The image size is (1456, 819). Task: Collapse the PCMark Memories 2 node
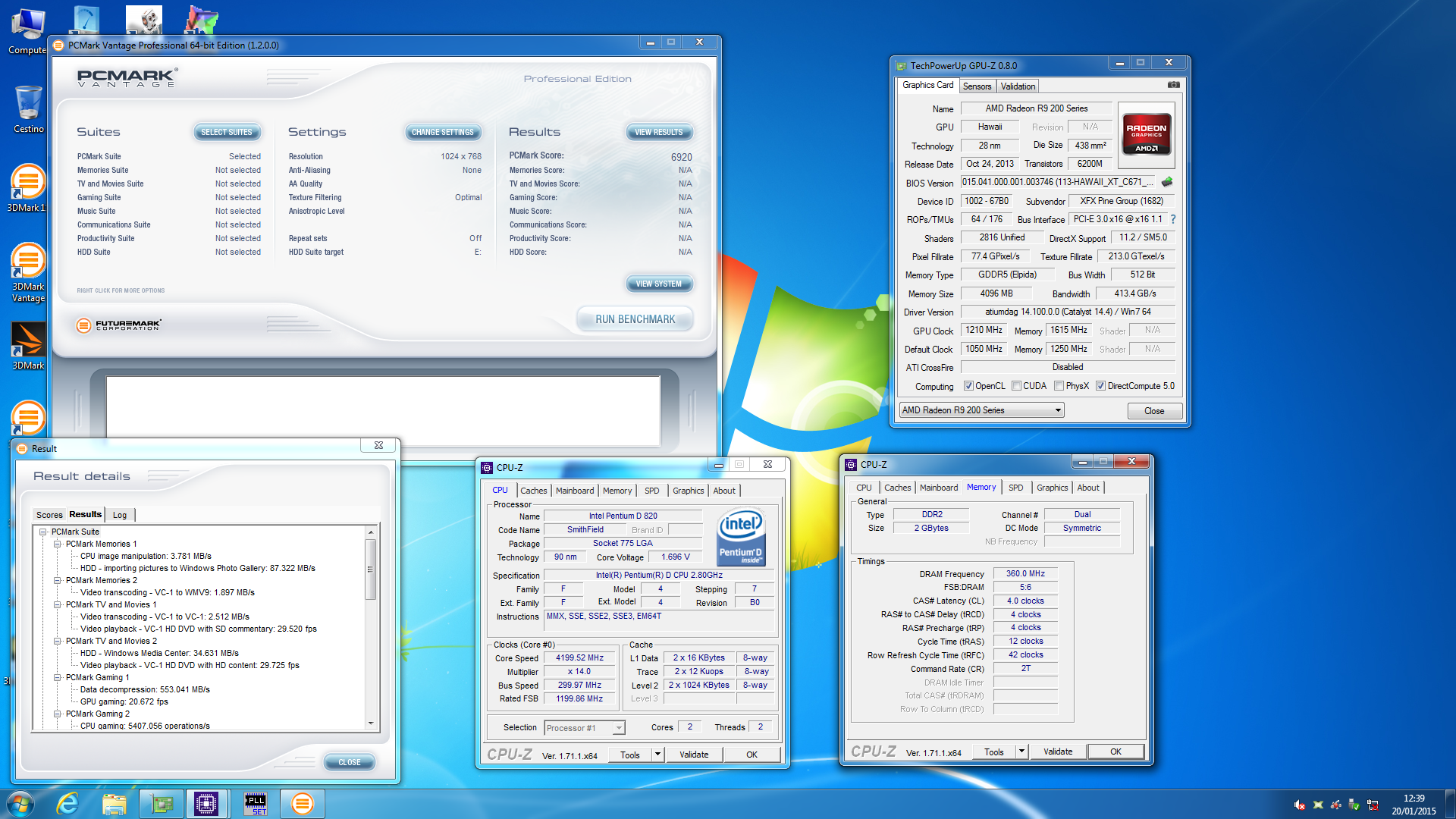tap(57, 580)
